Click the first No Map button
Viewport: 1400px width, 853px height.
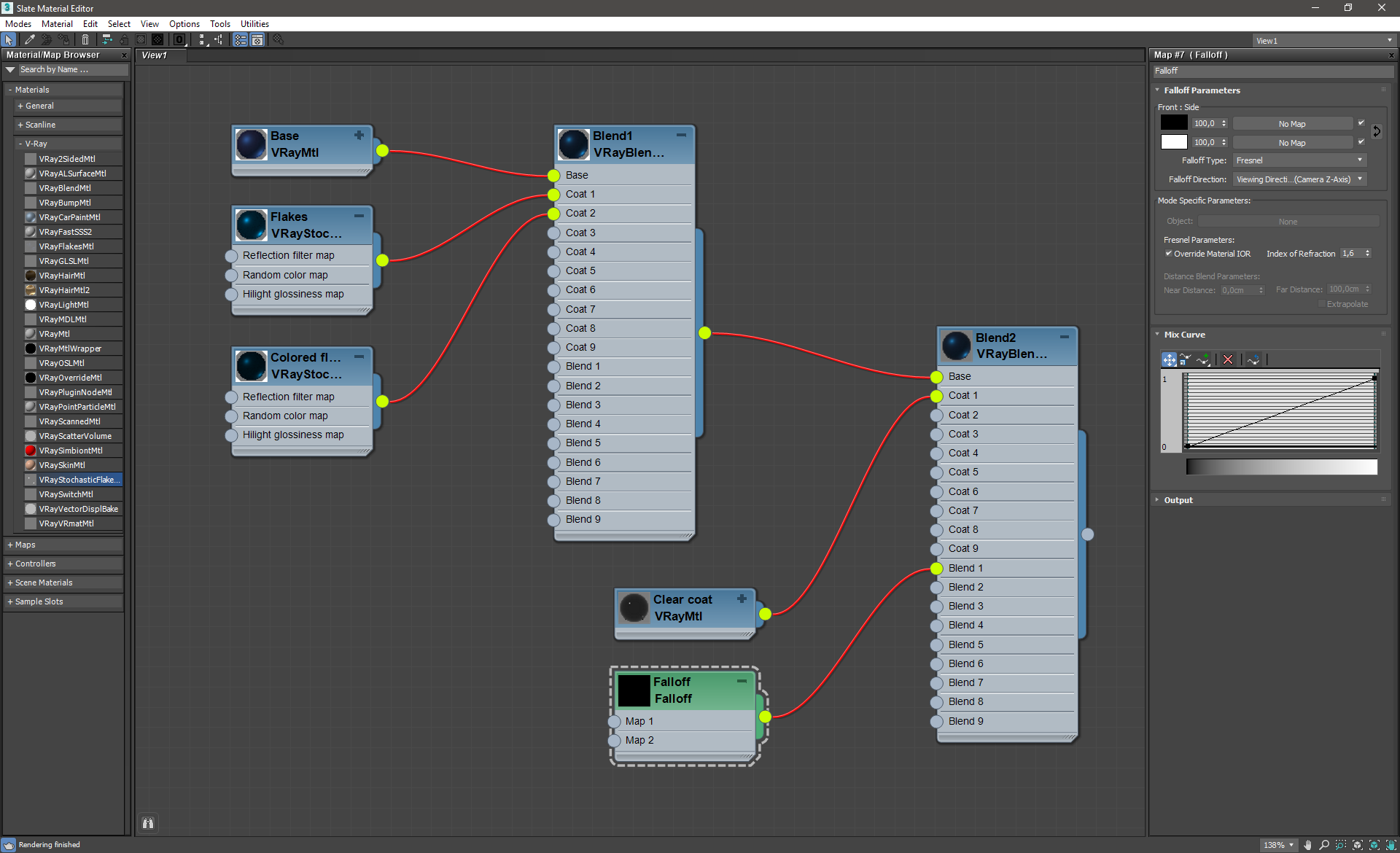pos(1291,124)
